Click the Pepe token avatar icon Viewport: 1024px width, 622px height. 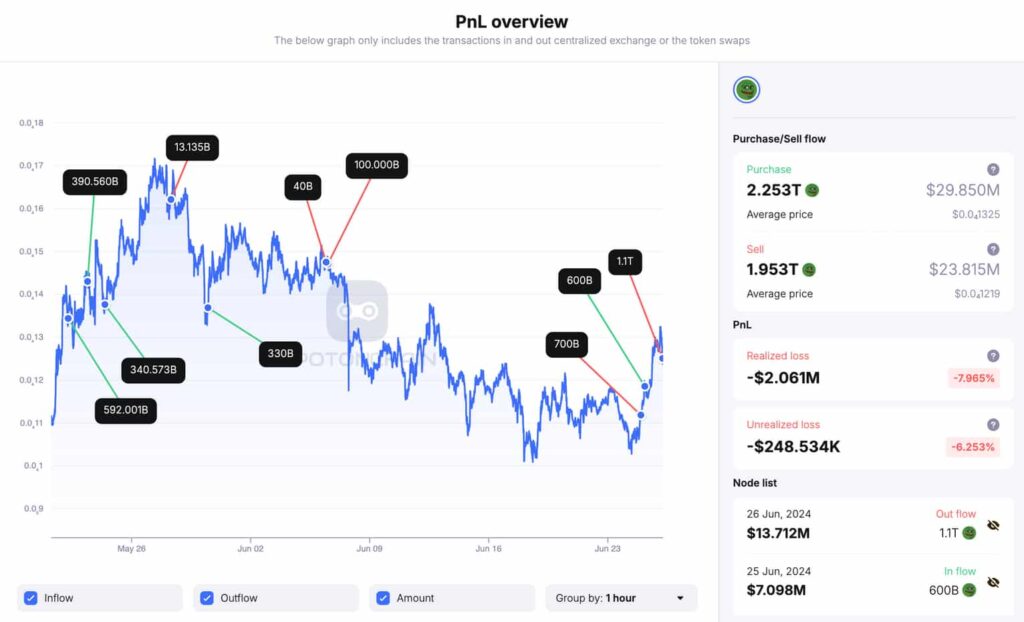747,90
